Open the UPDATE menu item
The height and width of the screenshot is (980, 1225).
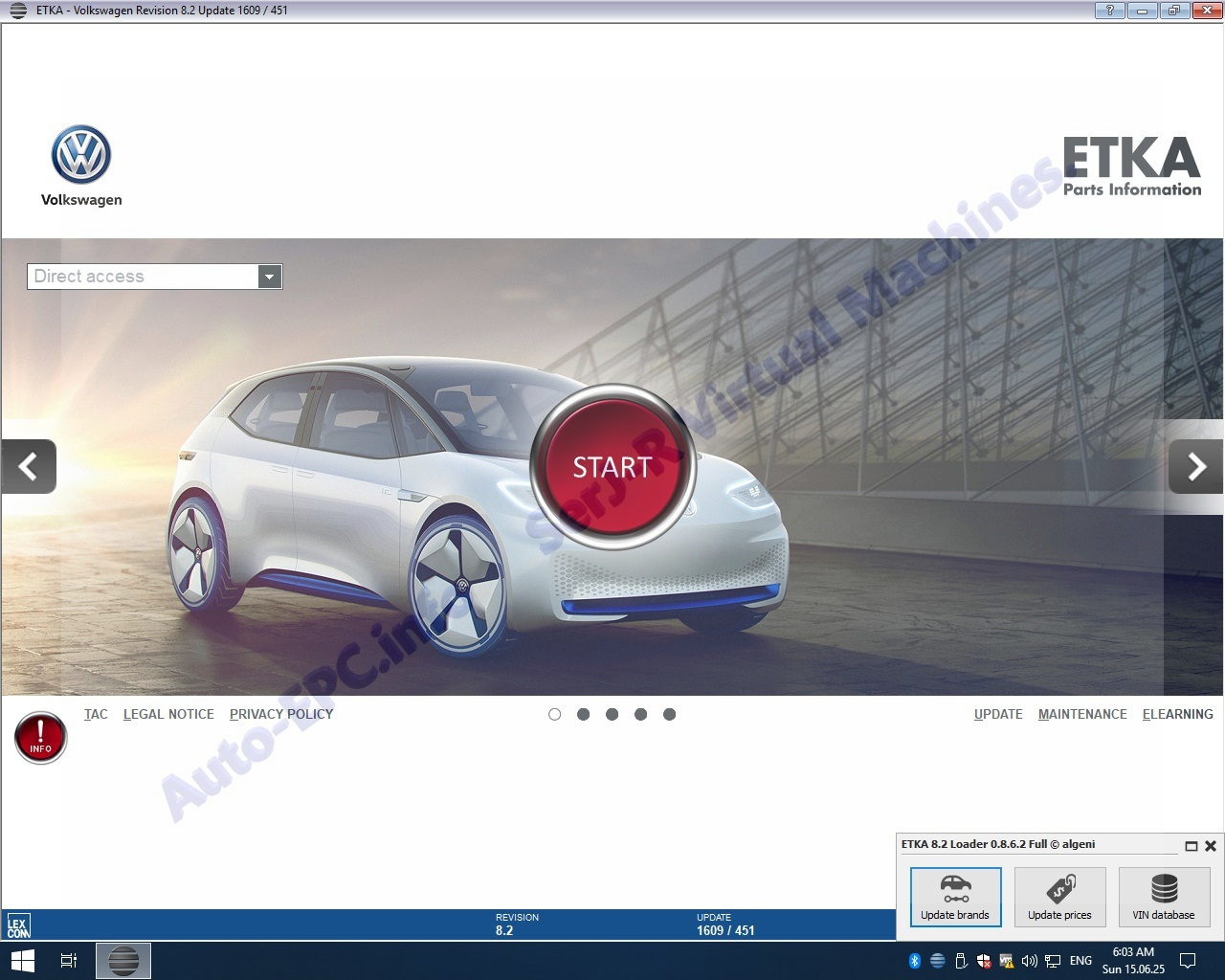(x=998, y=714)
